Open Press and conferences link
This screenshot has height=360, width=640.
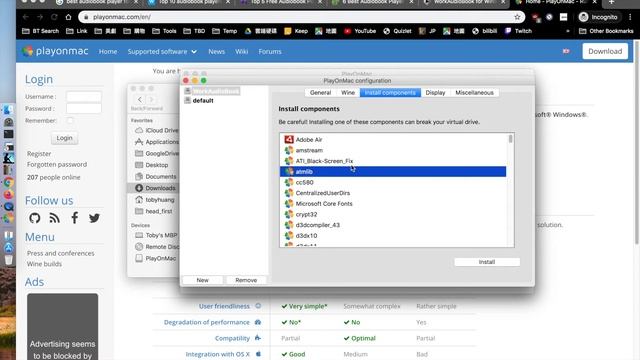60,253
